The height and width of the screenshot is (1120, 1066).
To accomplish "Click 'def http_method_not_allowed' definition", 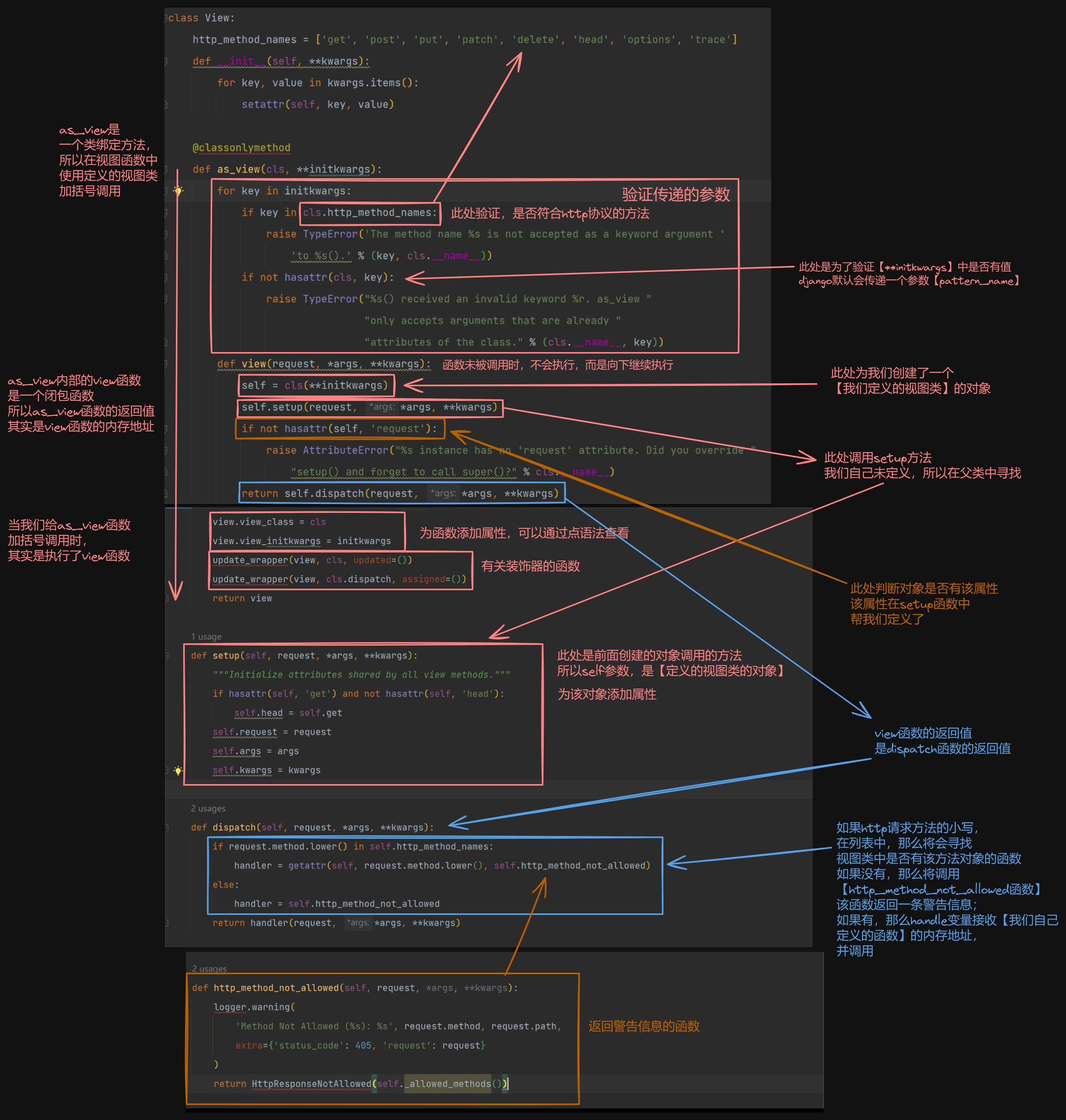I will (x=354, y=988).
